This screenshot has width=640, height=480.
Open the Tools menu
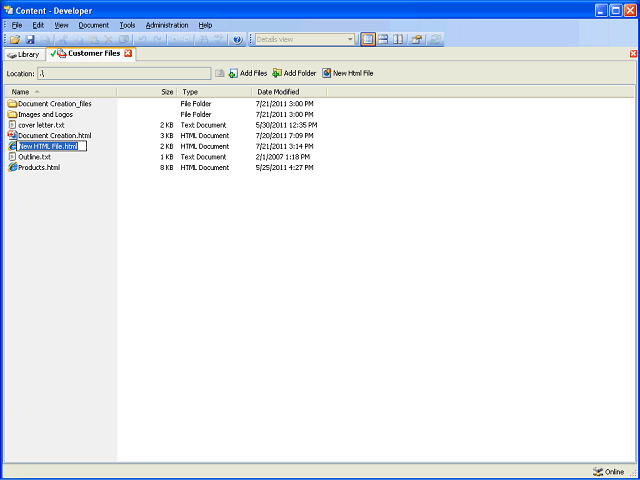pyautogui.click(x=127, y=25)
